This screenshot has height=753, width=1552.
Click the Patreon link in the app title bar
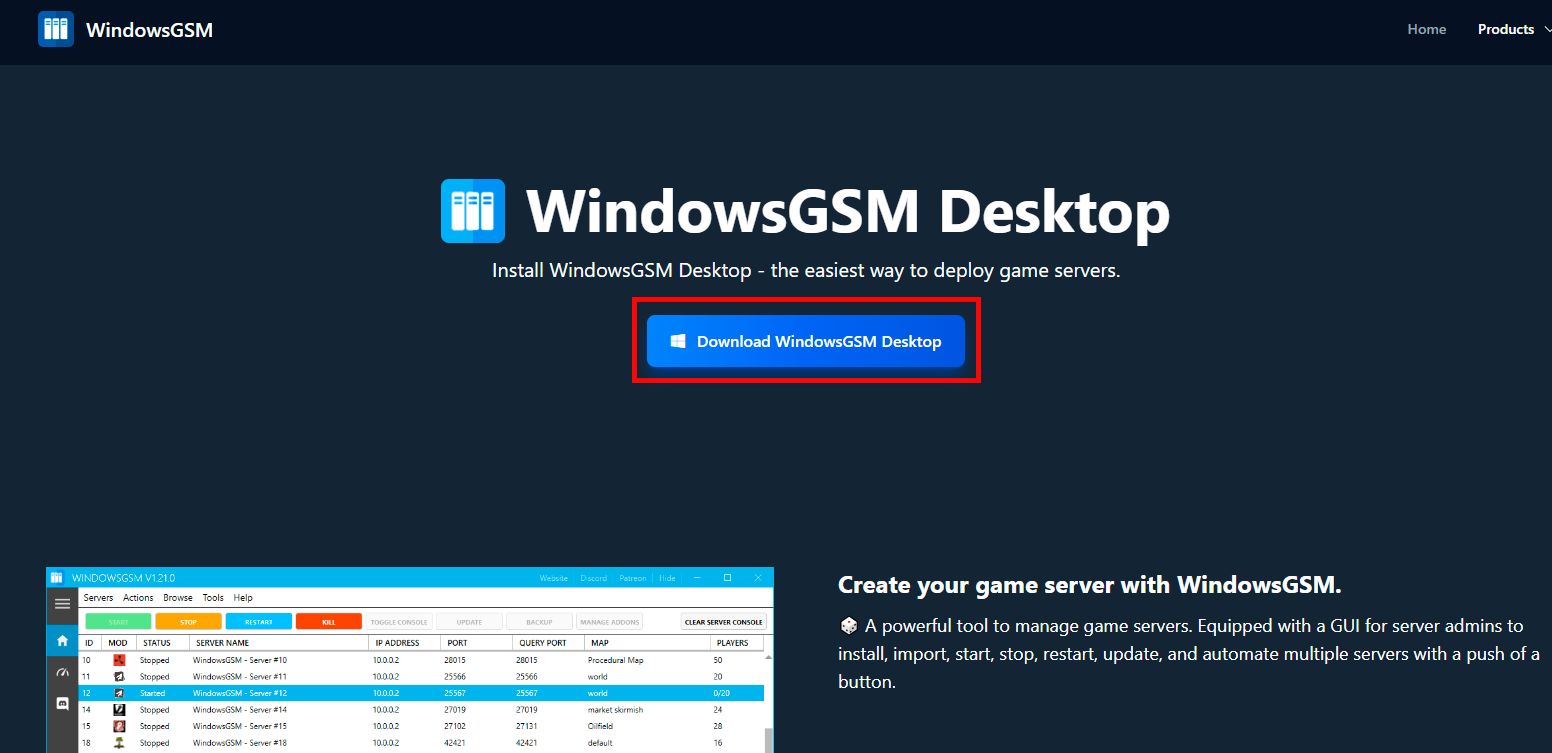(x=633, y=578)
